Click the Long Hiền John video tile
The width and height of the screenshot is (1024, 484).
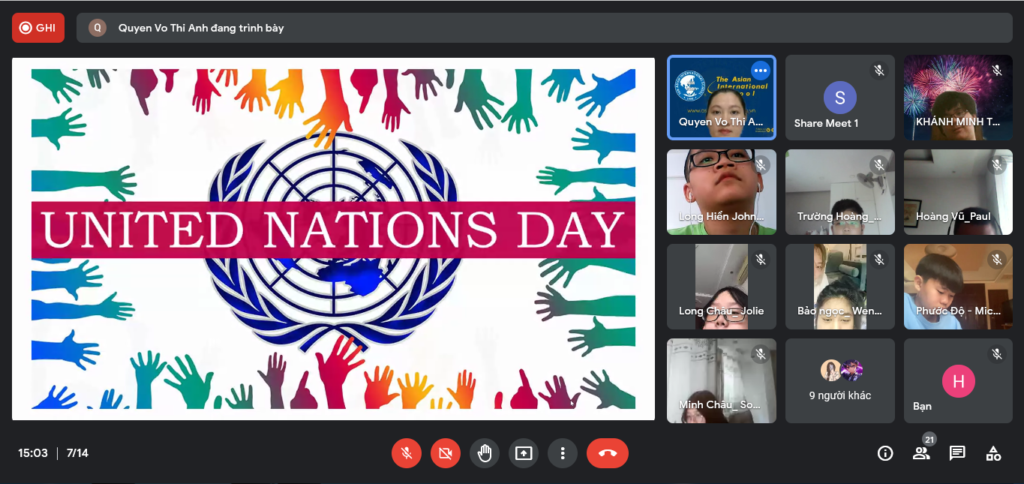pos(721,191)
